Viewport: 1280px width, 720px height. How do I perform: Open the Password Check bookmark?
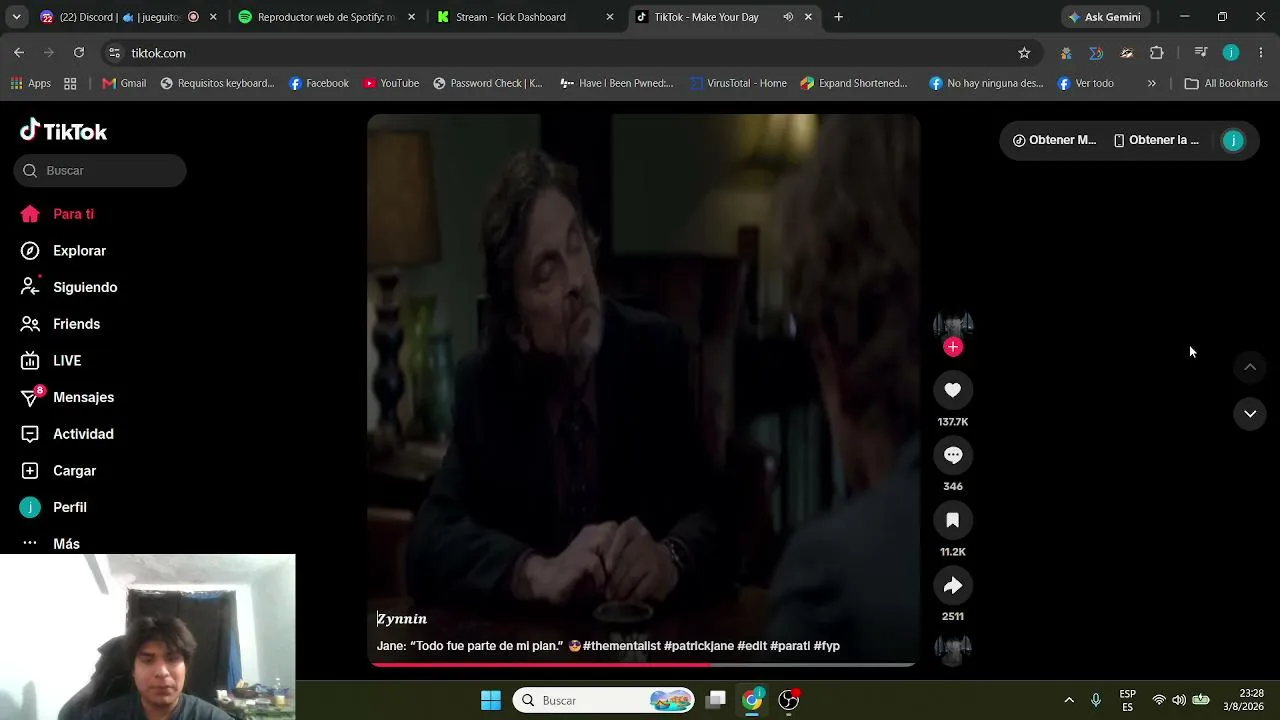(x=487, y=83)
